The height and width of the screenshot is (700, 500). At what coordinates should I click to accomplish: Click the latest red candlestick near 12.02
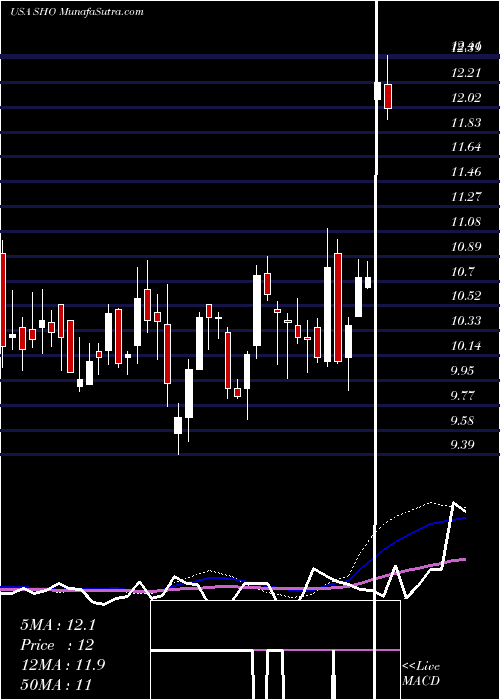click(388, 96)
